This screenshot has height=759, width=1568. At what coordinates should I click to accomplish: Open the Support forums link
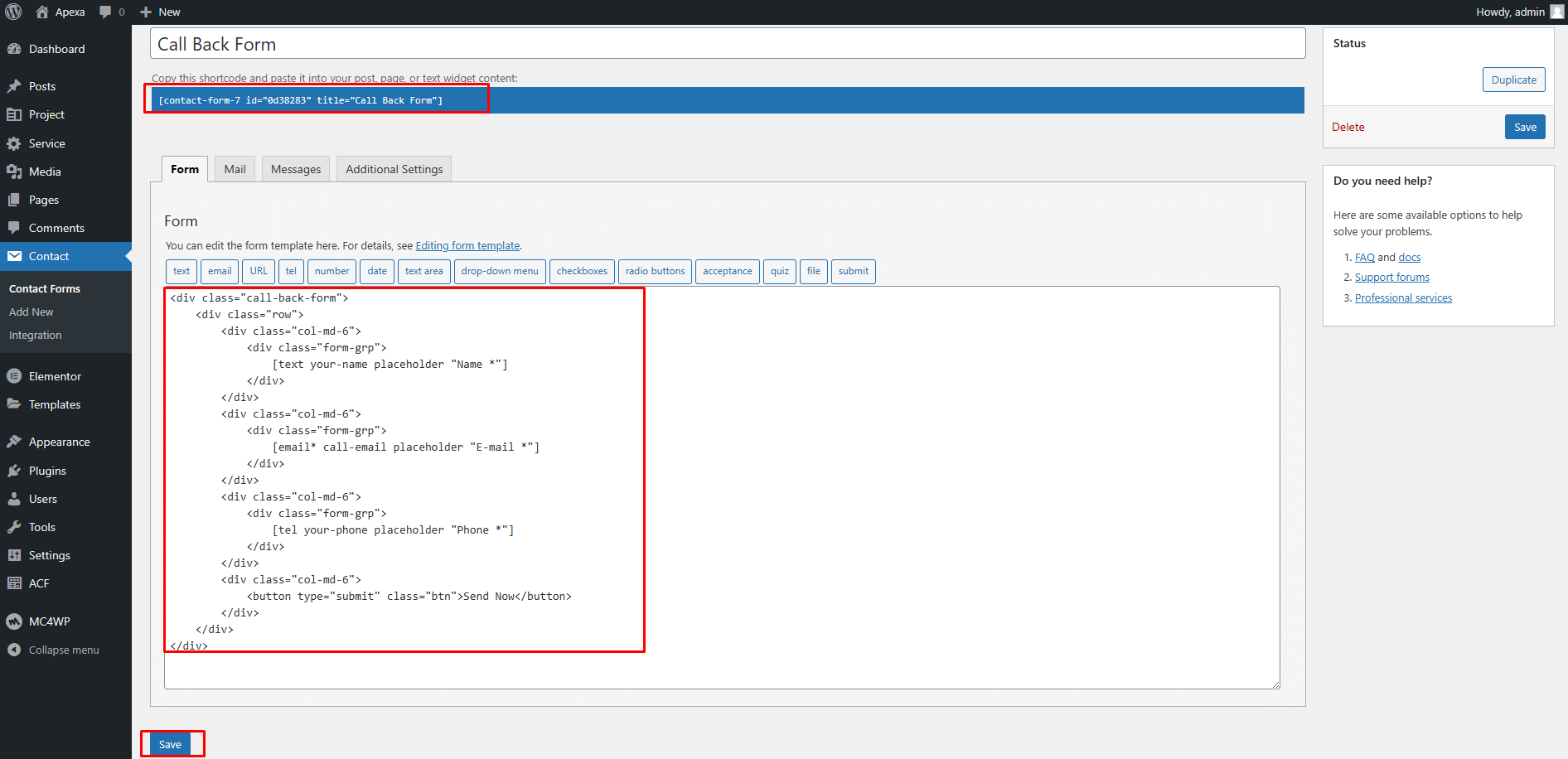click(1391, 277)
